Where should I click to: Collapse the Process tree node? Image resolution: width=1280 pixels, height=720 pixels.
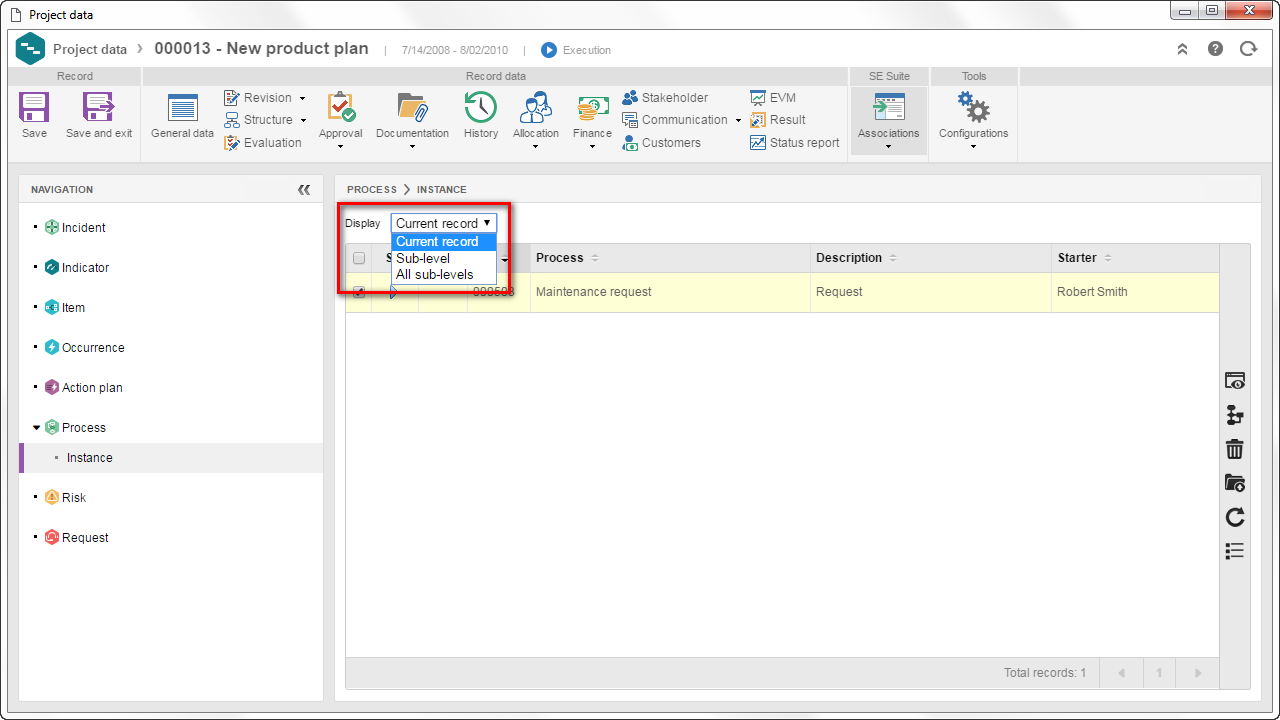click(x=37, y=428)
